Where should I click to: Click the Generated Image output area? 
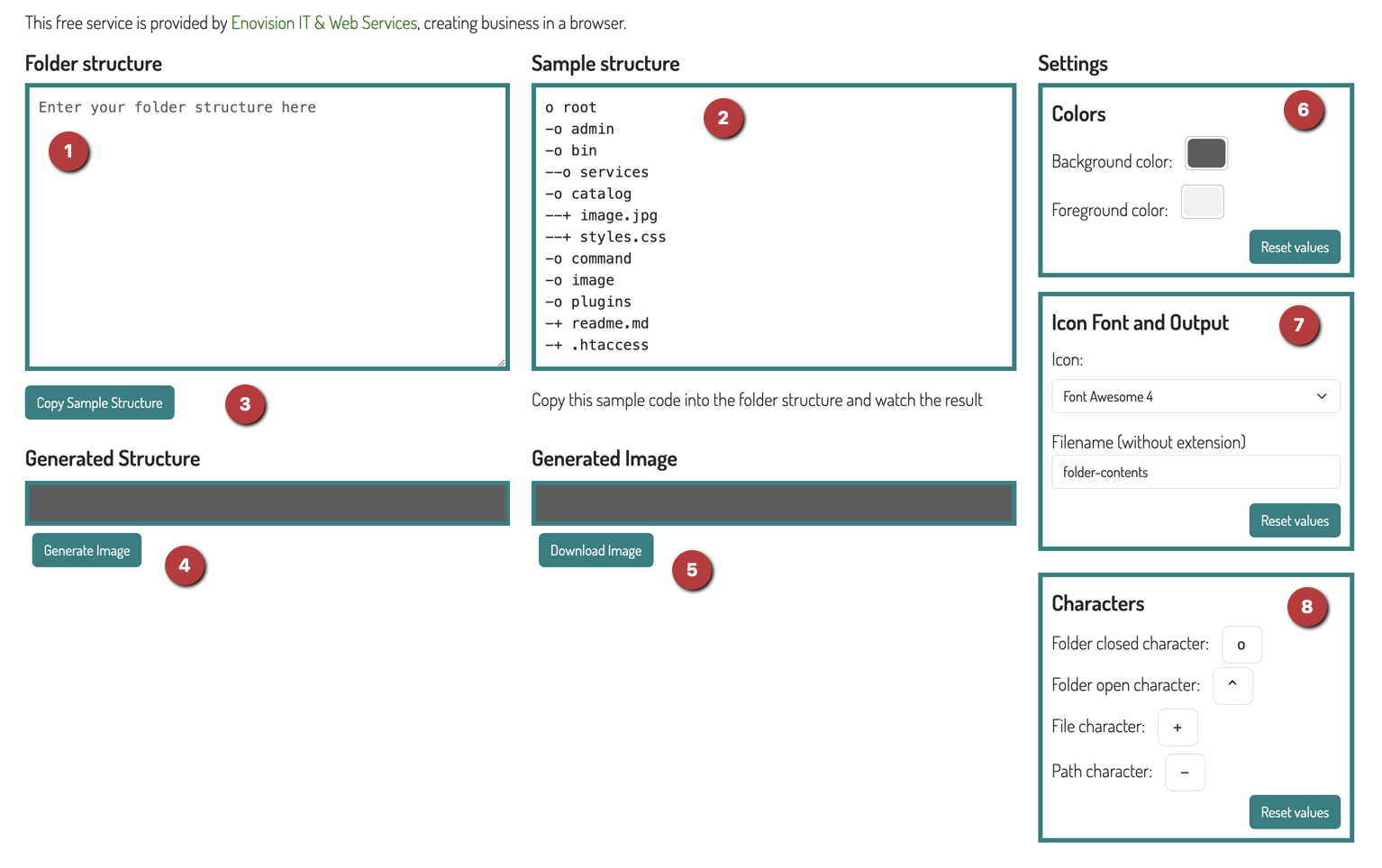tap(774, 503)
